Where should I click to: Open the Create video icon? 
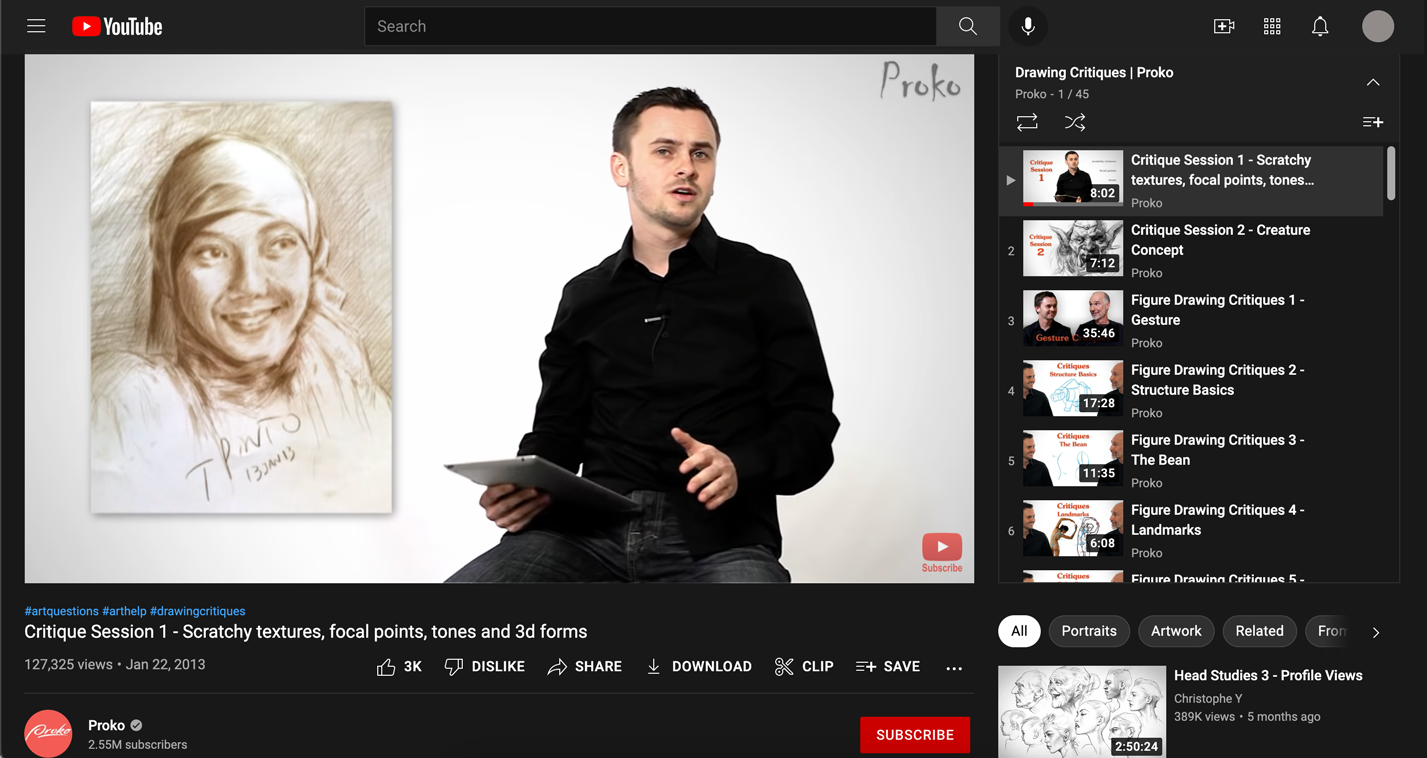(1224, 27)
